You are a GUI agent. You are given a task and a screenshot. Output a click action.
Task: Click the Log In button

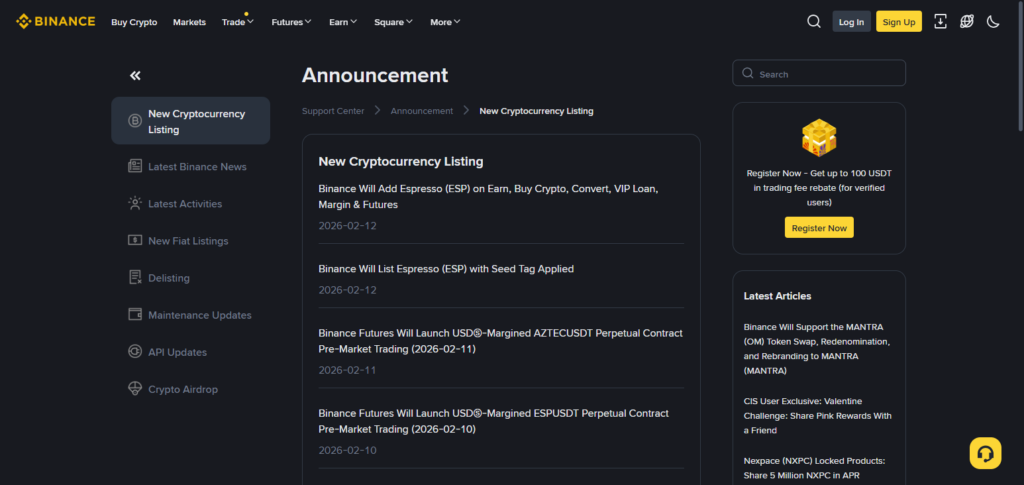(851, 22)
